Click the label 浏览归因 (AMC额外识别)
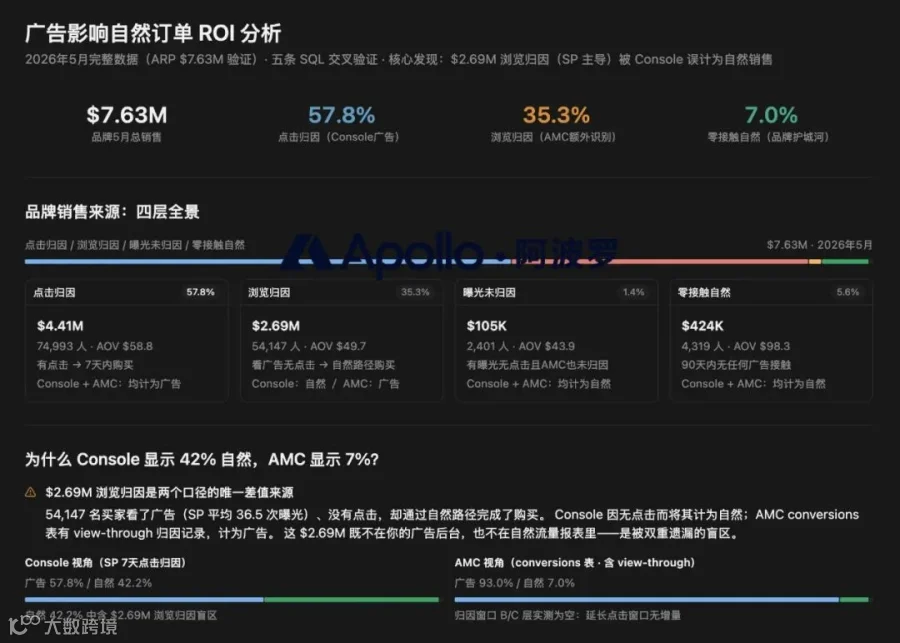 [x=553, y=137]
